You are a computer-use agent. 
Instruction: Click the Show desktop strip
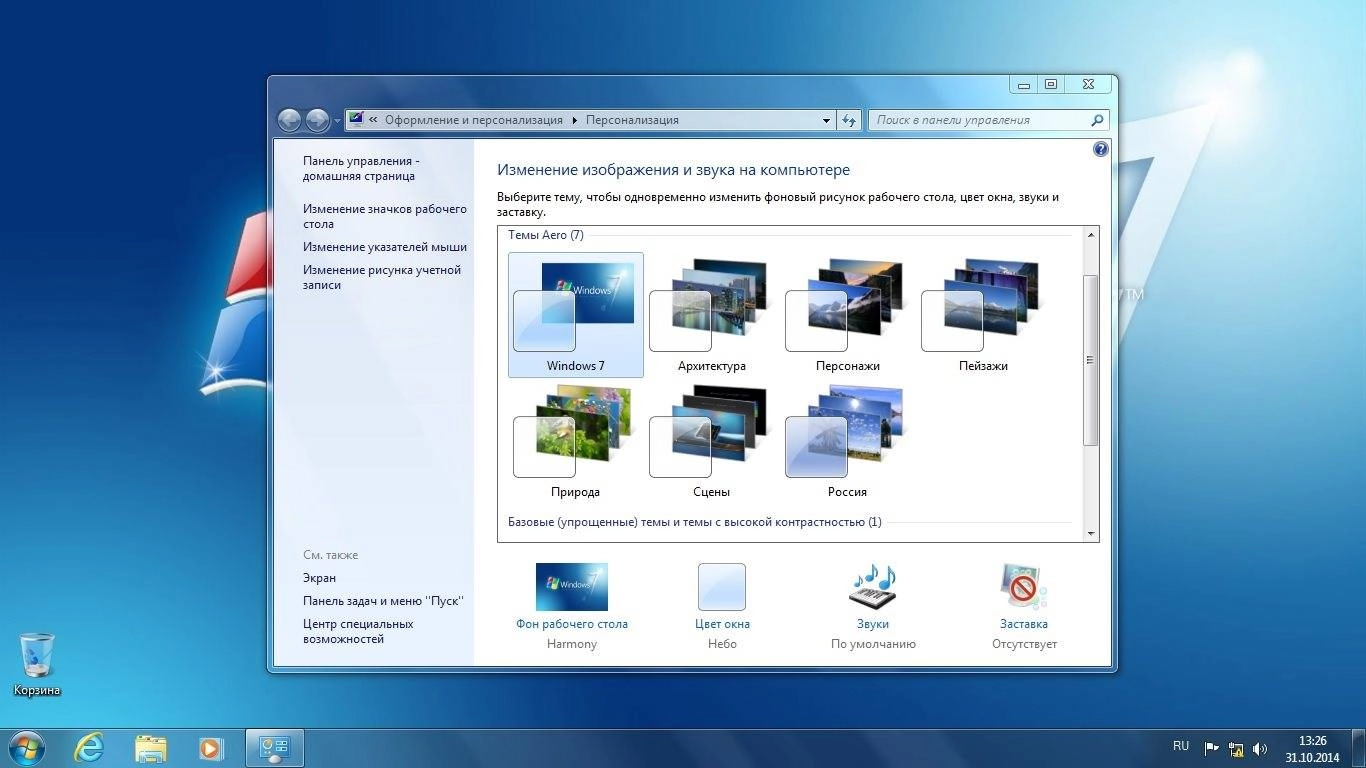1358,748
